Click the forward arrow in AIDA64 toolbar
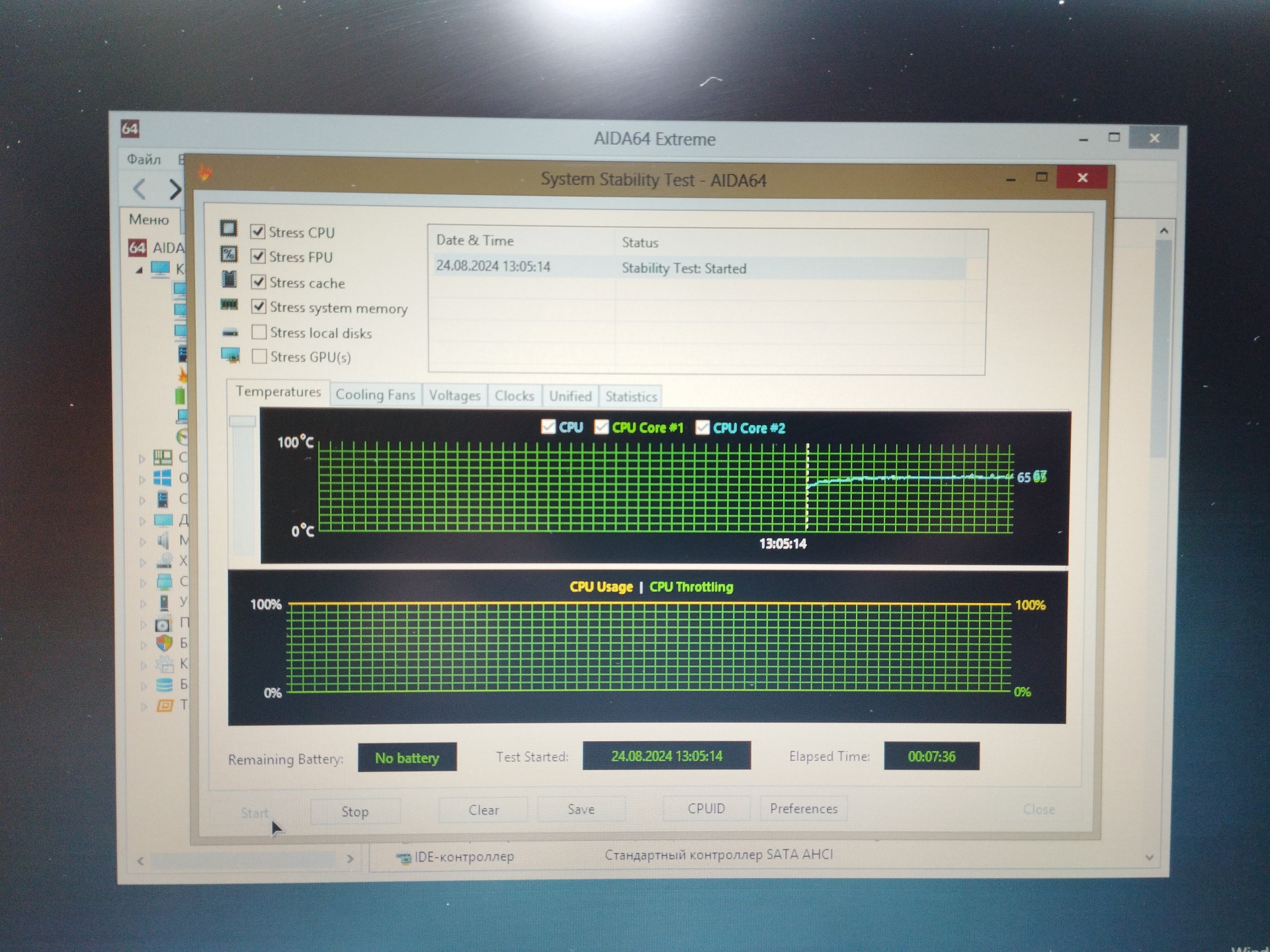The image size is (1270, 952). coord(174,190)
